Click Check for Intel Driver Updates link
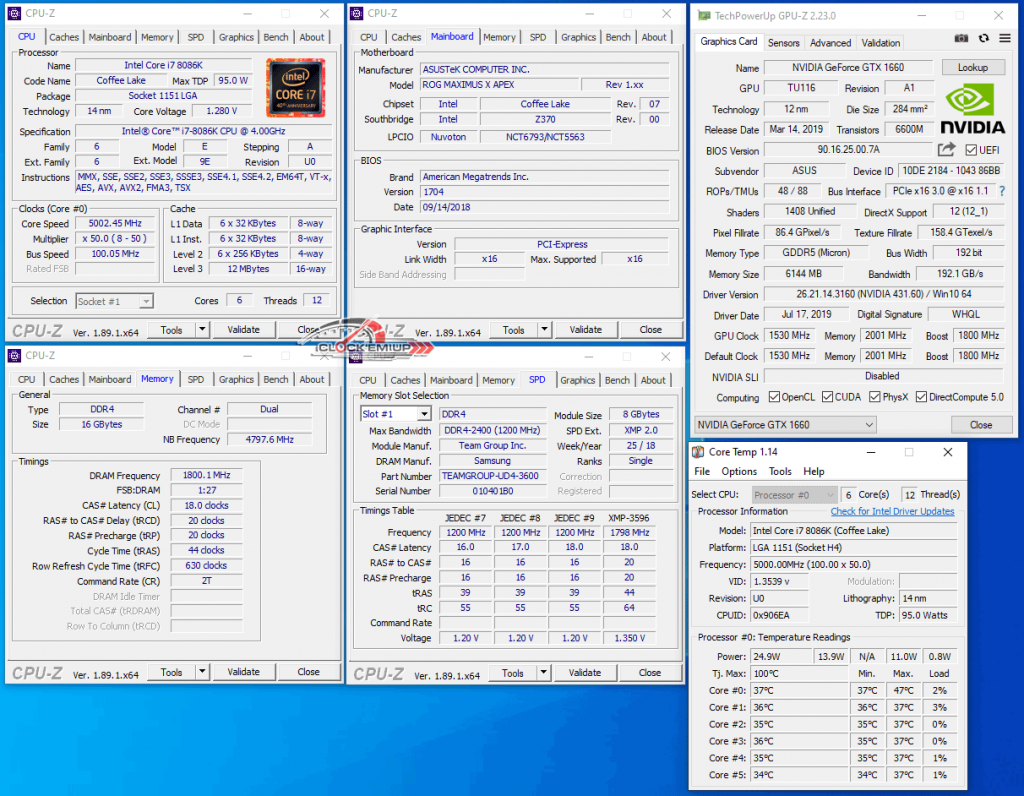The image size is (1024, 796). [x=892, y=511]
